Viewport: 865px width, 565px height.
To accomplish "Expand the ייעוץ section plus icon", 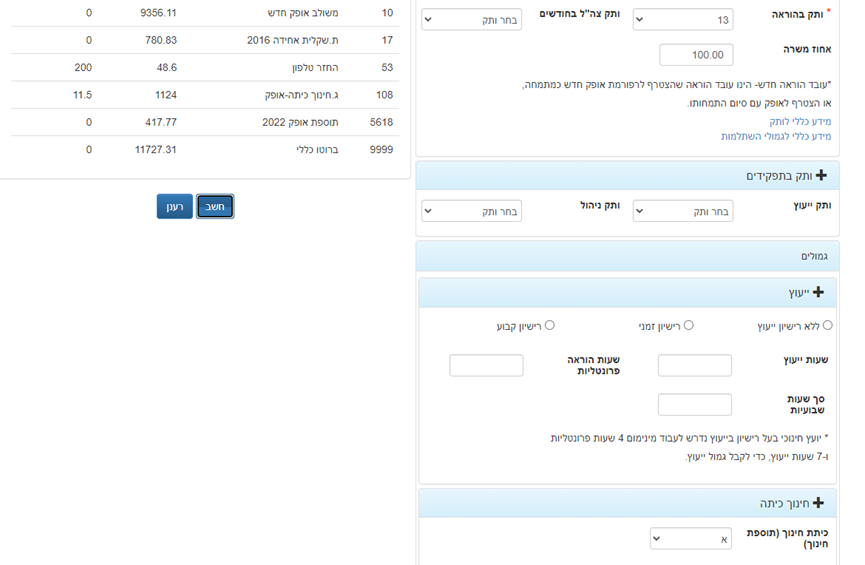I will (x=818, y=292).
